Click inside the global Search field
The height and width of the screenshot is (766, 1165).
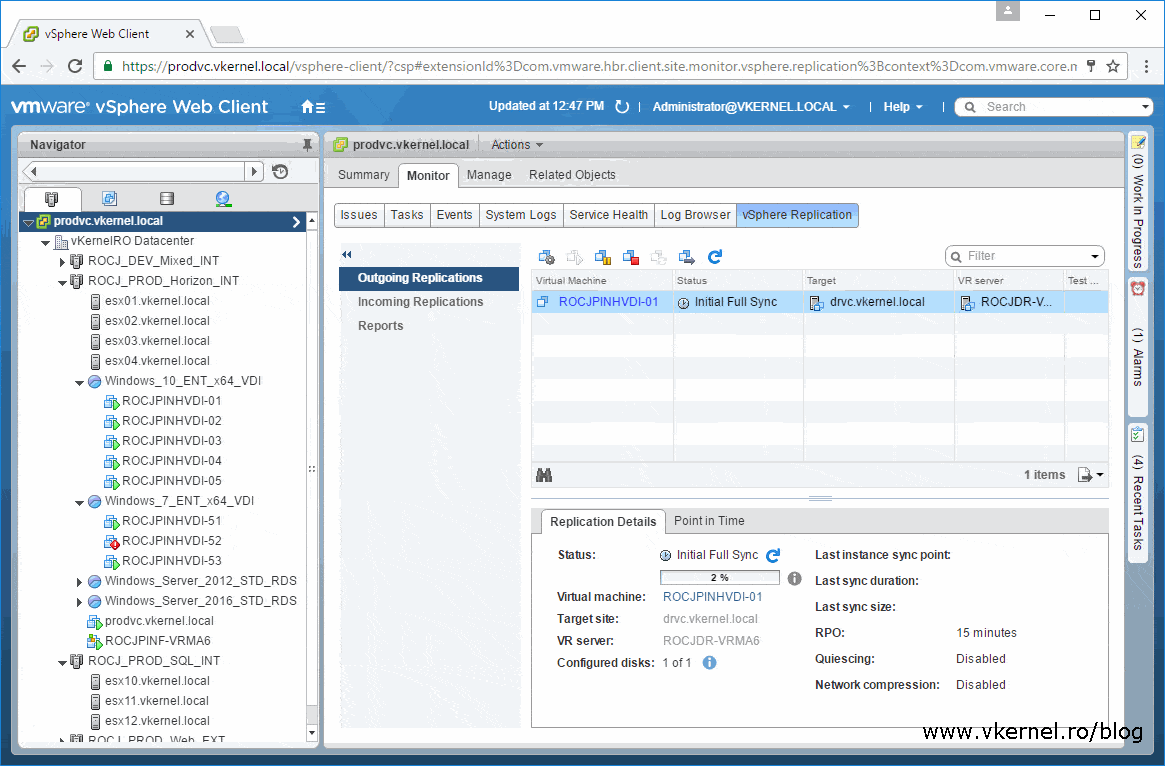(x=1040, y=106)
